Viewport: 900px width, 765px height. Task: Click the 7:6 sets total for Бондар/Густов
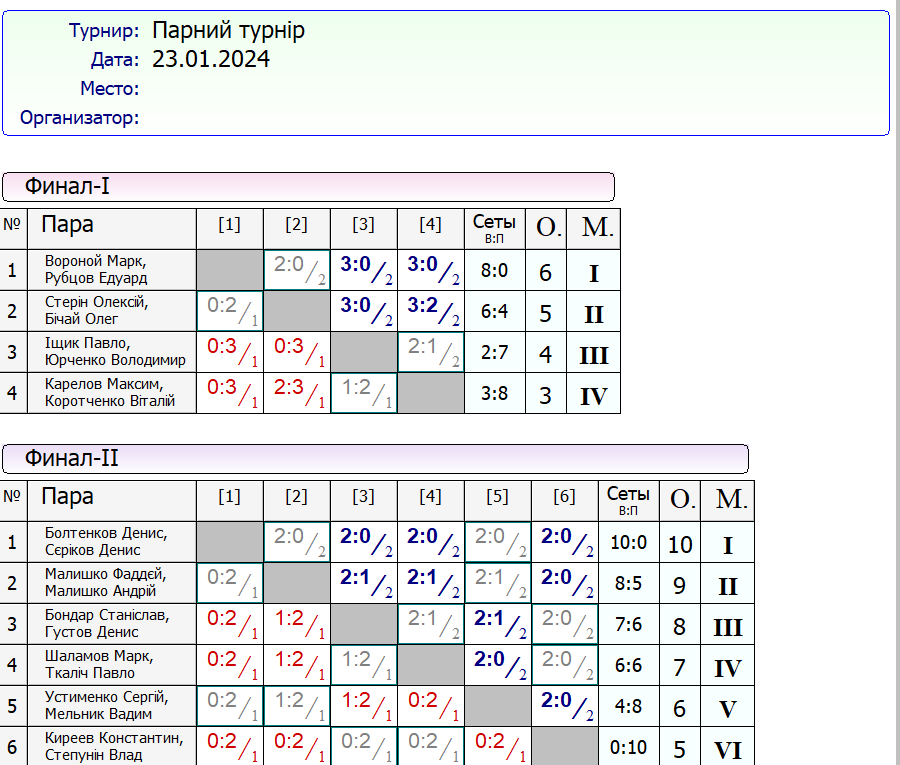628,625
